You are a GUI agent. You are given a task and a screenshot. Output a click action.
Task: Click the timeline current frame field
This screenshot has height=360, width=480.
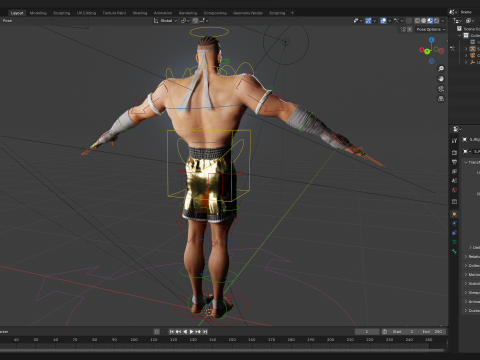(367, 332)
